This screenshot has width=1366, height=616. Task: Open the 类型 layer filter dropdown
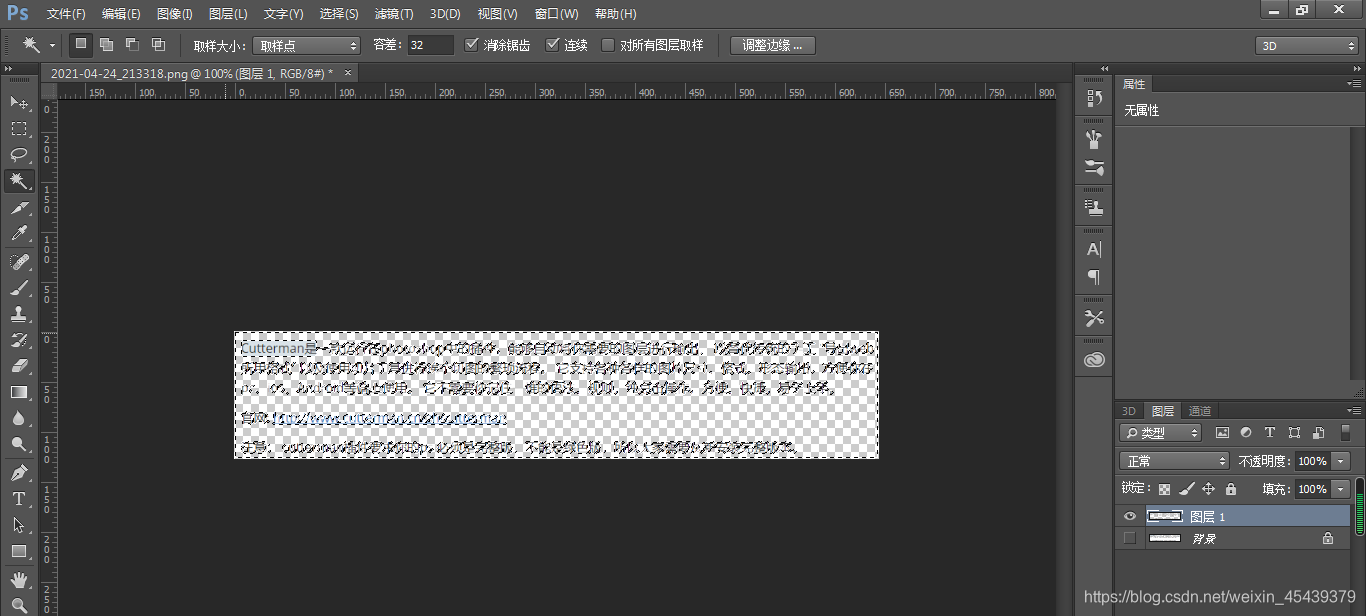pos(1160,433)
